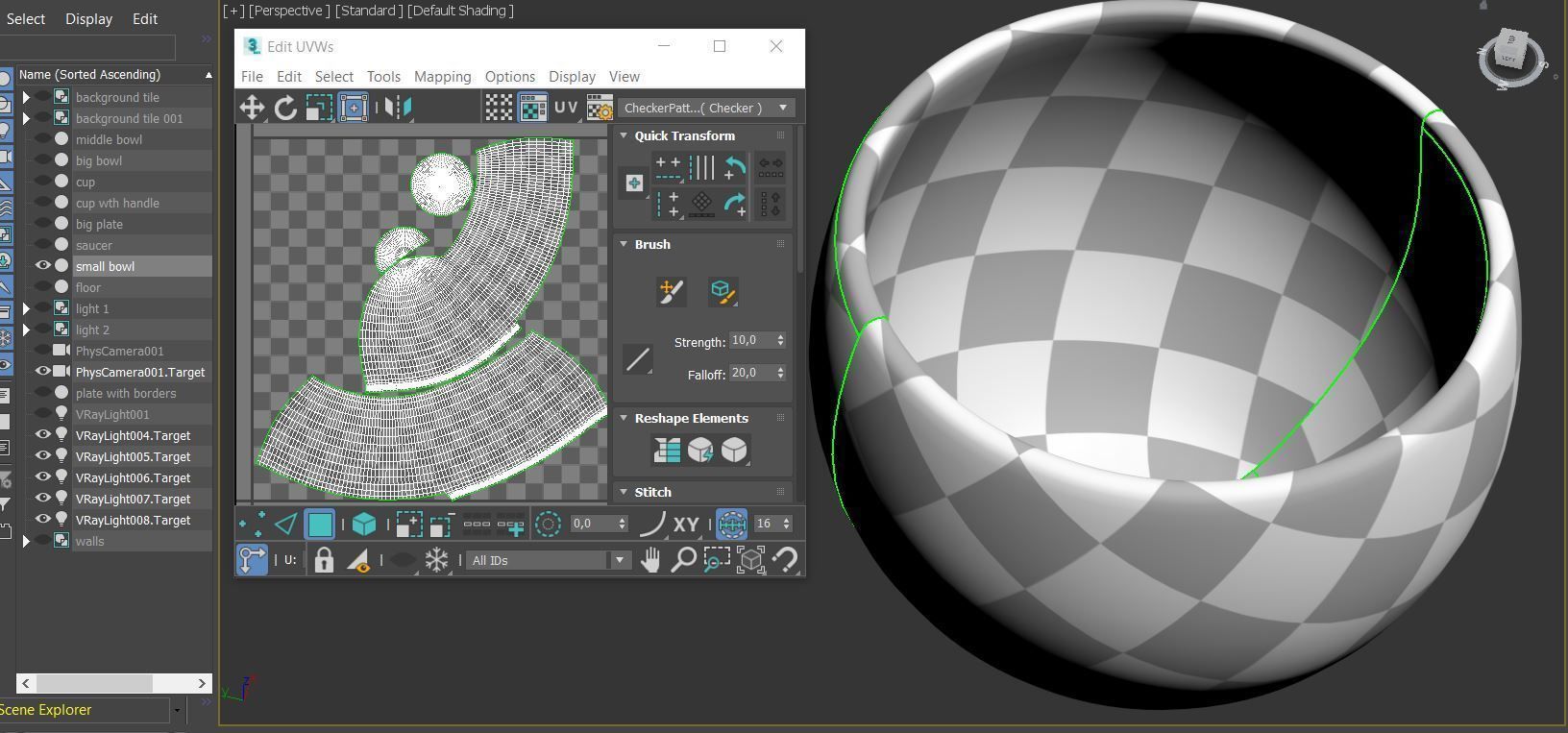Viewport: 1568px width, 733px height.
Task: Select the Scale Selected Subobject tool
Action: coord(319,108)
